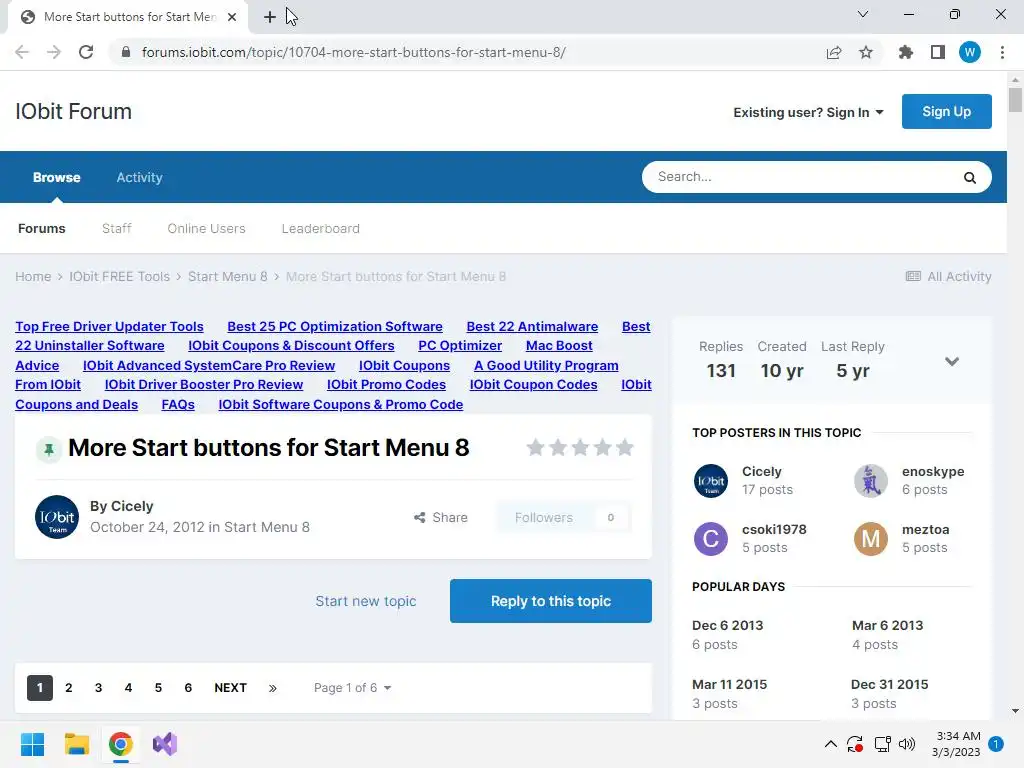The height and width of the screenshot is (768, 1024).
Task: Open Cicely's avatar in Top Posters
Action: point(711,481)
